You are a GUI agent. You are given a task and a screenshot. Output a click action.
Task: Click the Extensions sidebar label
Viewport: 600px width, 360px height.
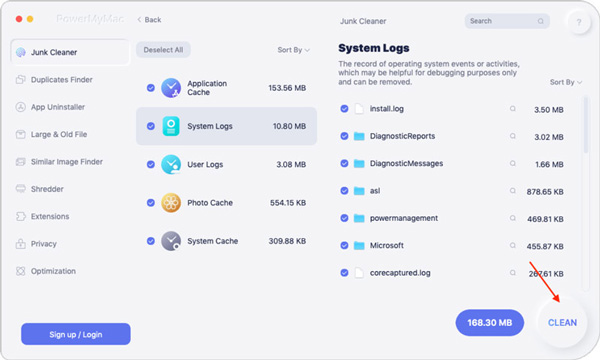pos(50,217)
